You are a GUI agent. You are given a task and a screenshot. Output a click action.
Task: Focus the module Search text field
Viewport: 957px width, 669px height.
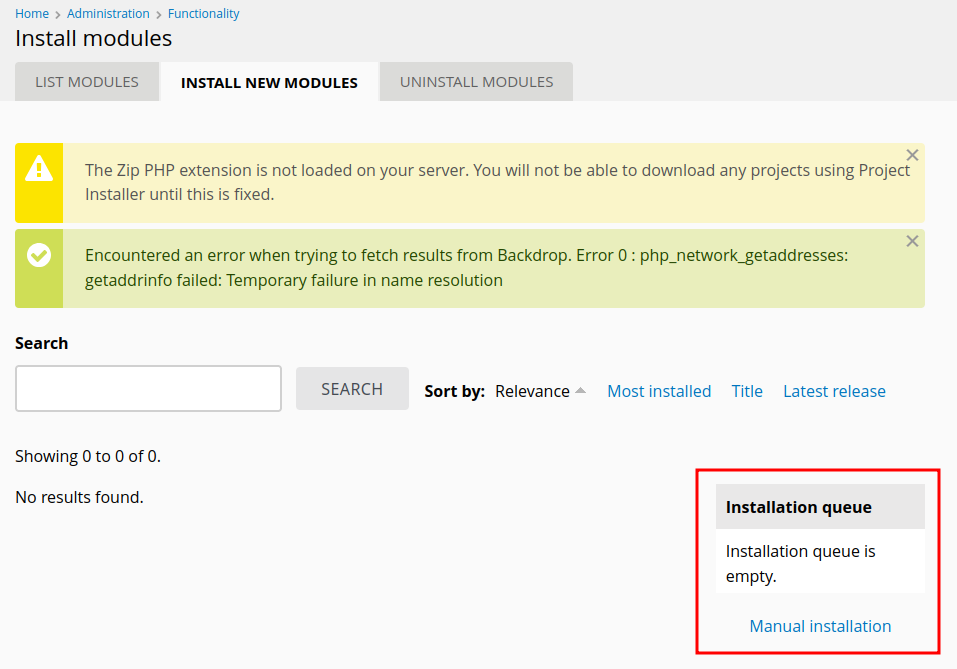pos(148,388)
